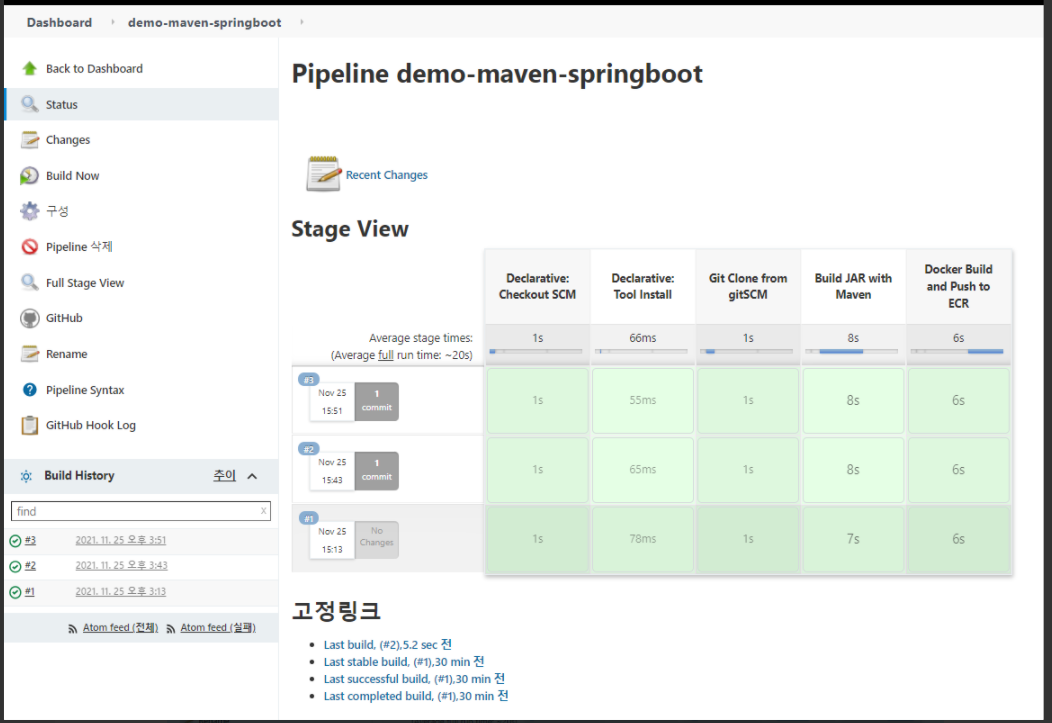The image size is (1052, 723).
Task: Open the 2021. 11. 25 오후 3:13 timestamp link
Action: 121,592
